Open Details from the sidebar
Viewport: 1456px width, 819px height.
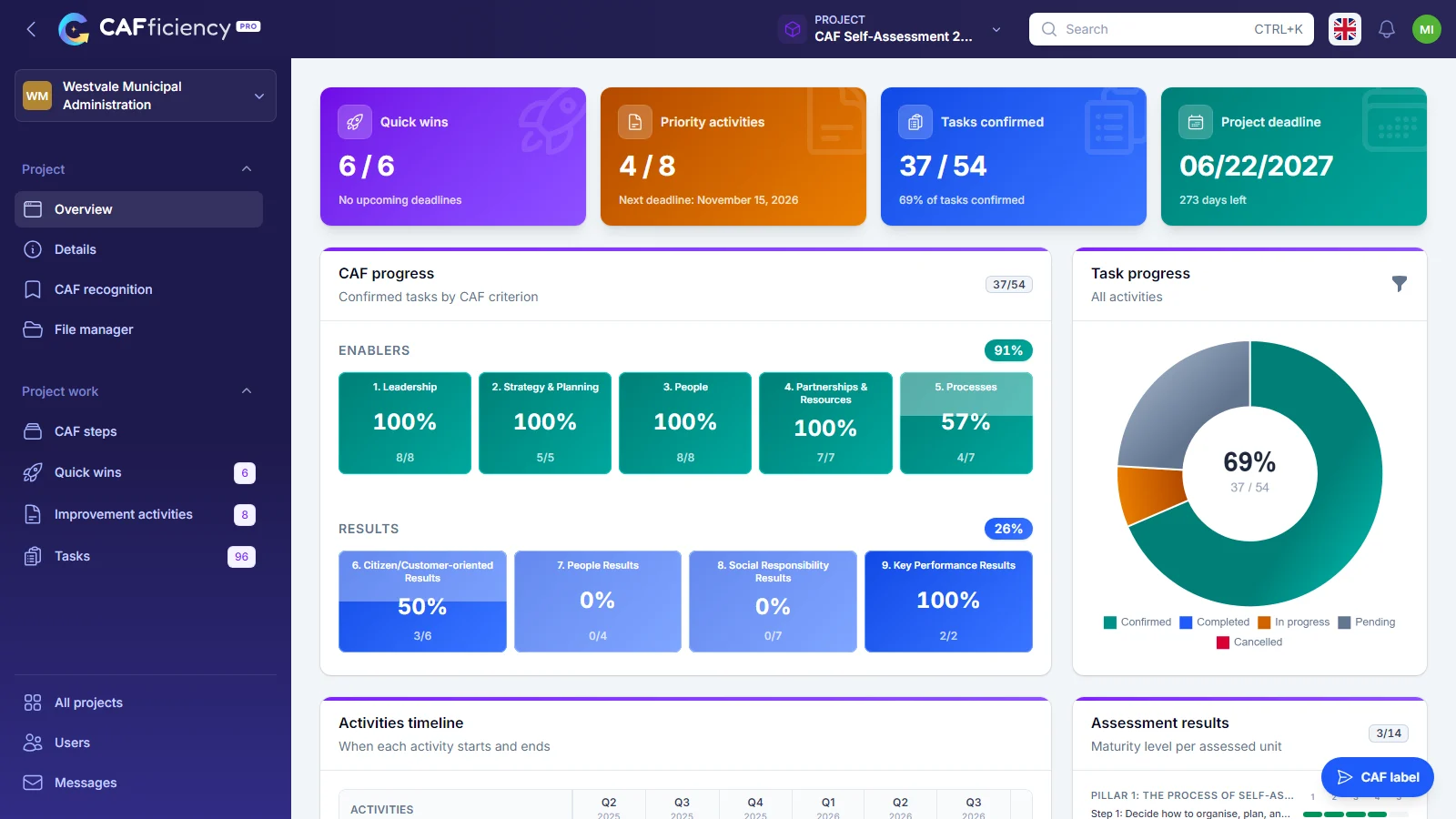pyautogui.click(x=138, y=249)
